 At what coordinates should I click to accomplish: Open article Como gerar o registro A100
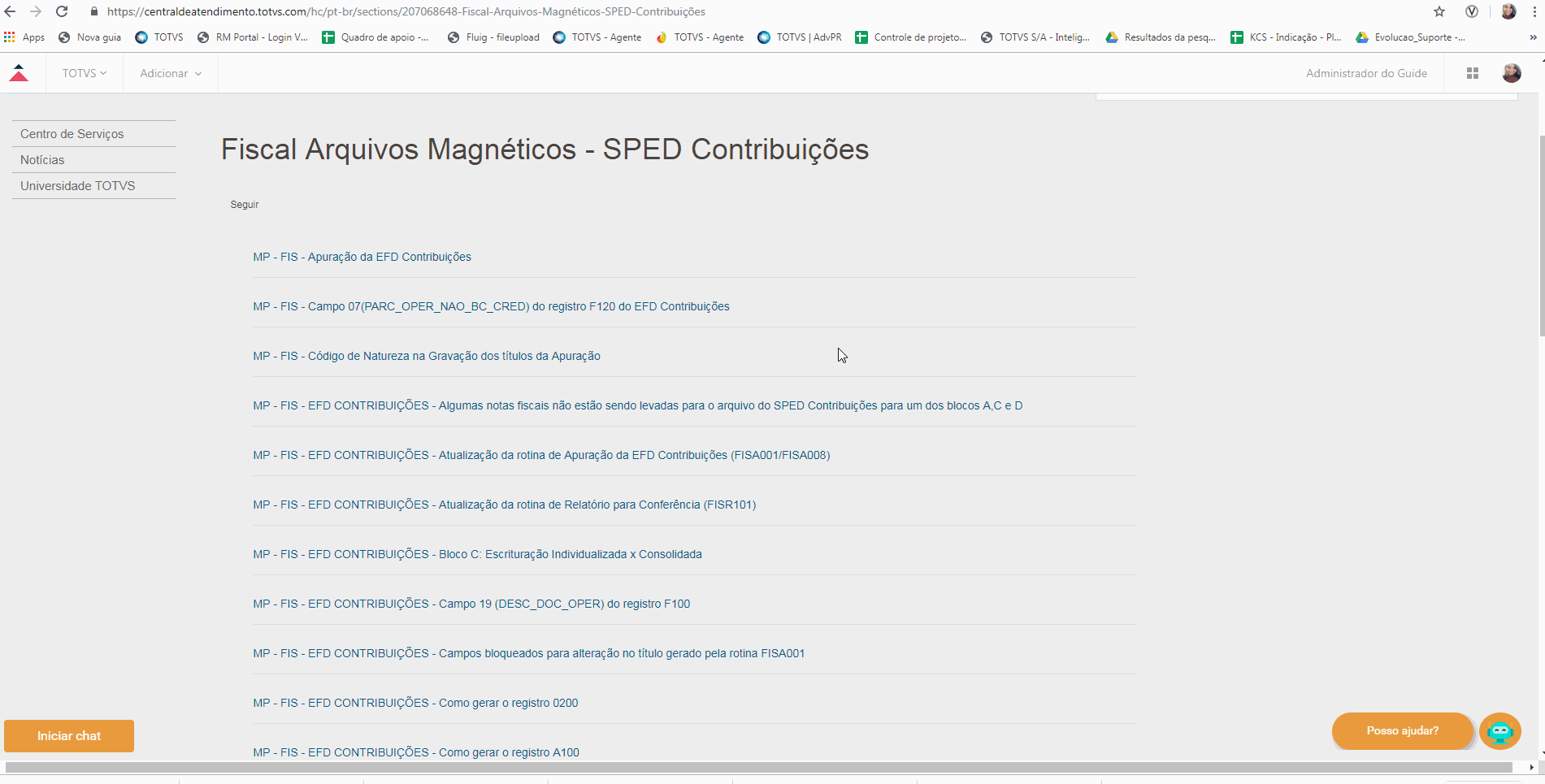[x=416, y=752]
